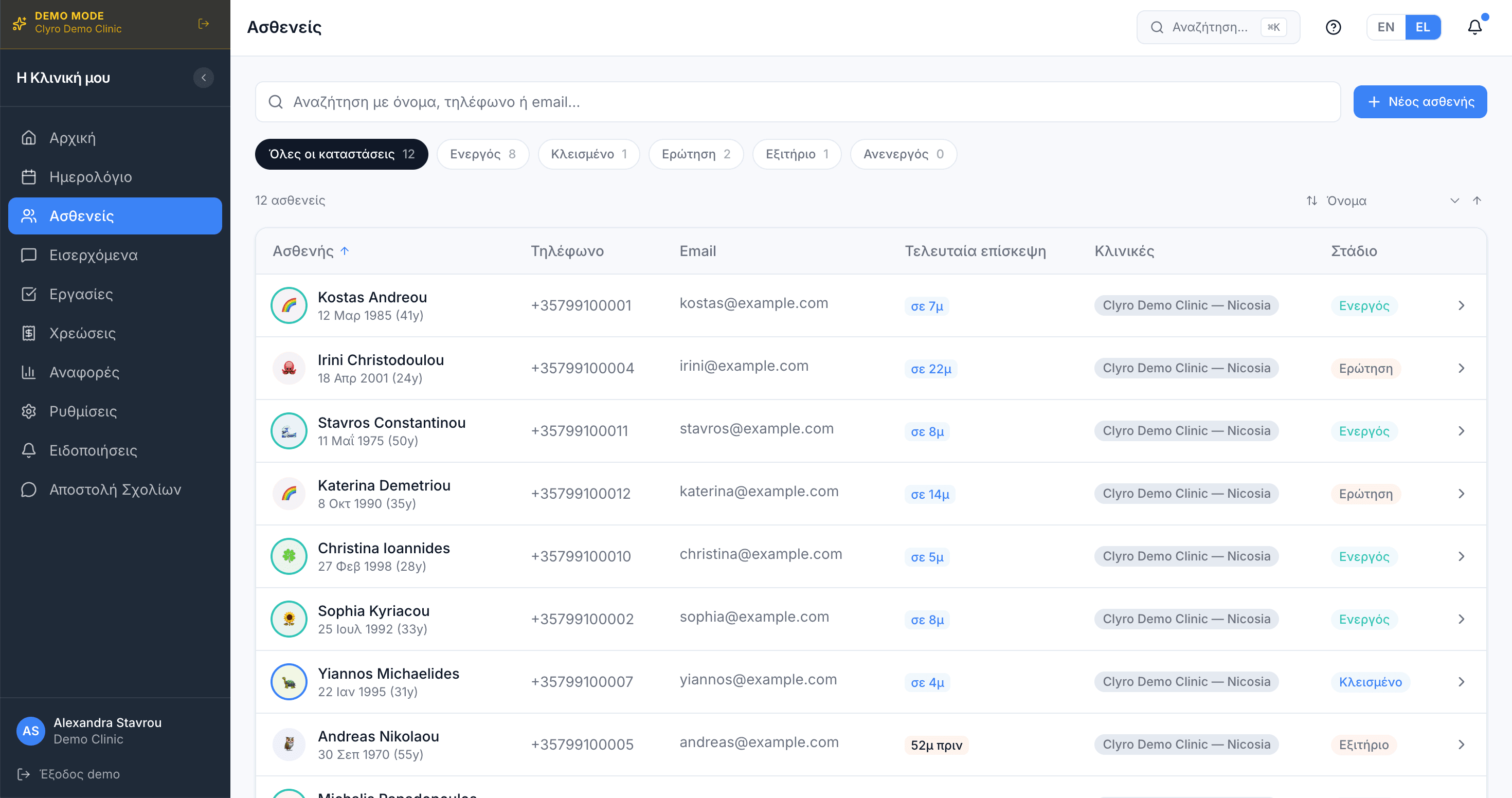Click the Αποστολή Σχολίων speech bubble icon
Viewport: 1512px width, 798px height.
29,489
